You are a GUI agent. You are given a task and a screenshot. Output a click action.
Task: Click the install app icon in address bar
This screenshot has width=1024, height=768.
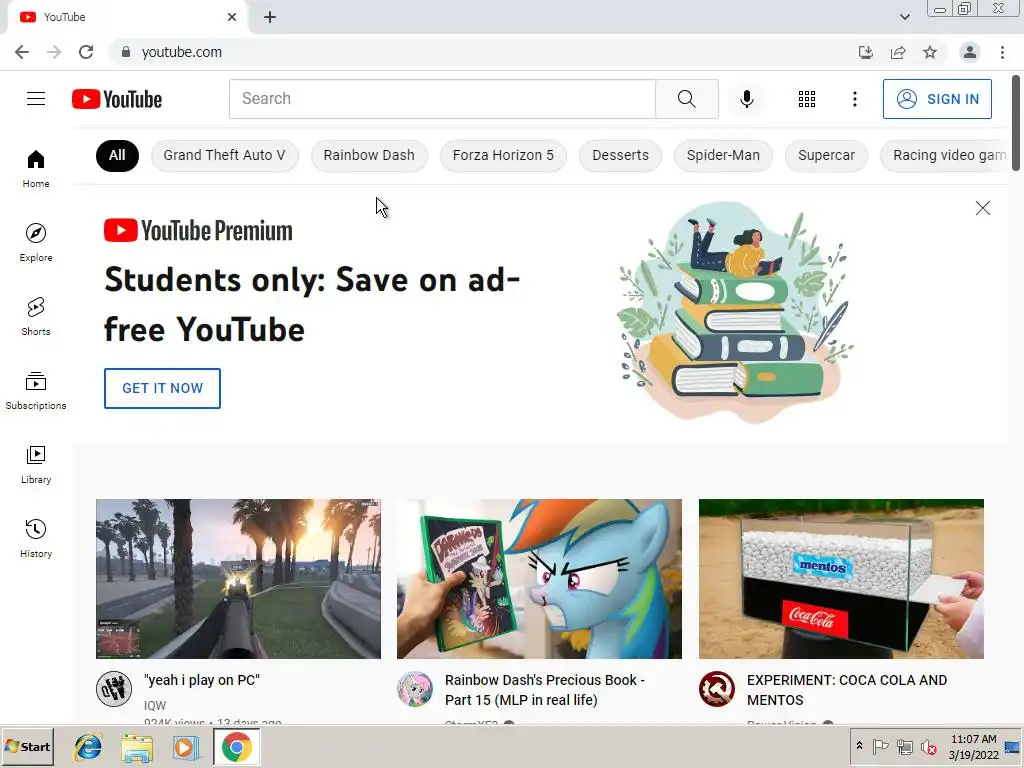click(x=865, y=52)
